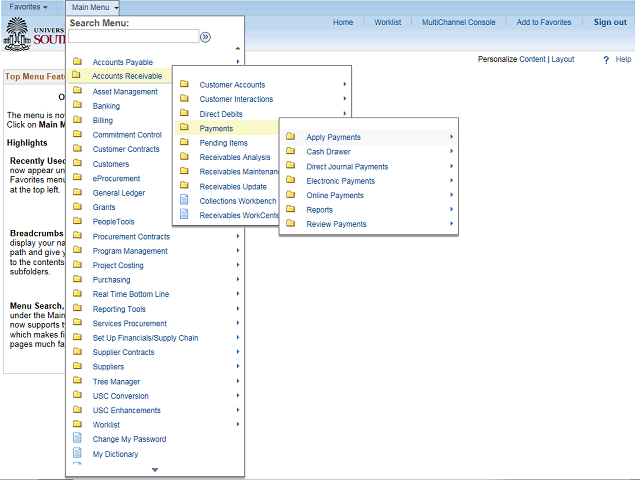Viewport: 640px width, 480px height.
Task: Click the search go button icon
Action: click(205, 37)
